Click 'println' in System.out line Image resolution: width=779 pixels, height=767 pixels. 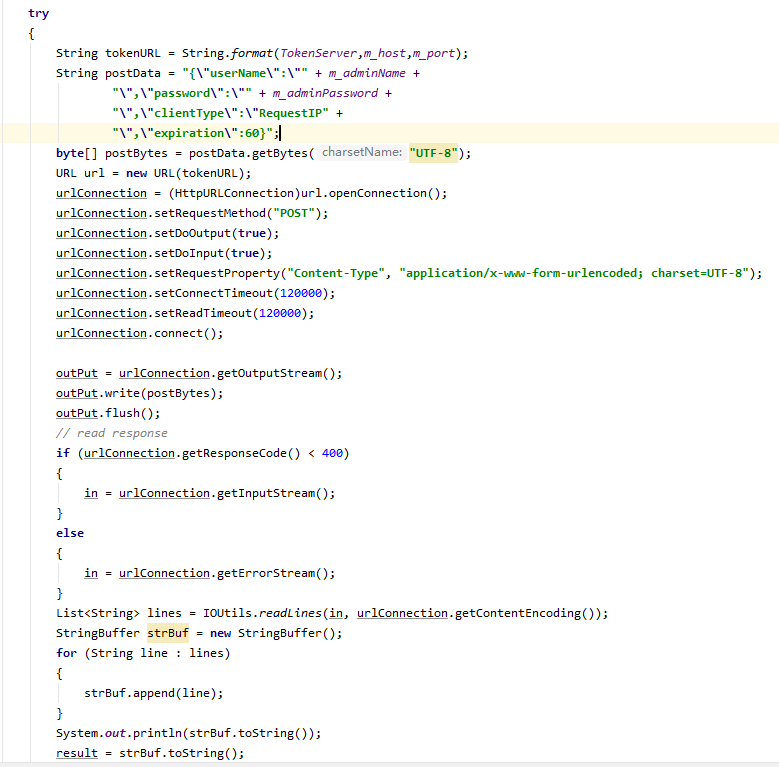(157, 733)
